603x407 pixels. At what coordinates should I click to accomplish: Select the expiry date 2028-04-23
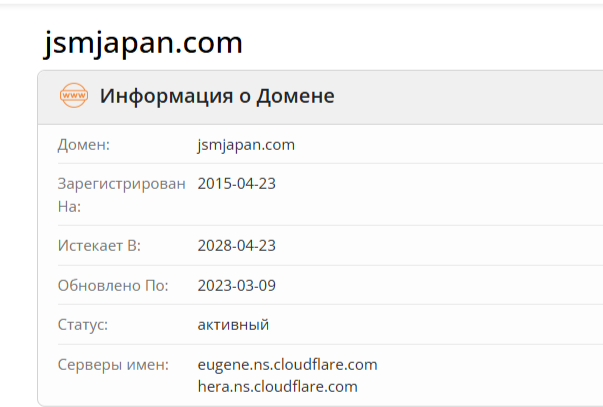click(237, 245)
